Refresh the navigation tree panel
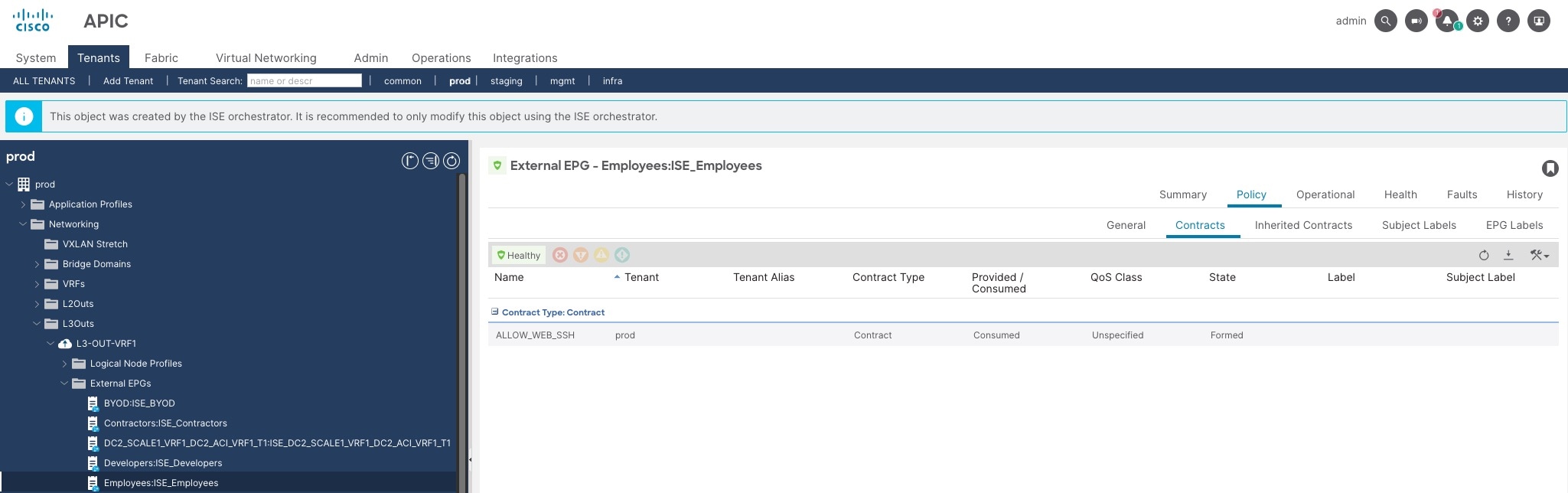1568x493 pixels. [x=451, y=161]
